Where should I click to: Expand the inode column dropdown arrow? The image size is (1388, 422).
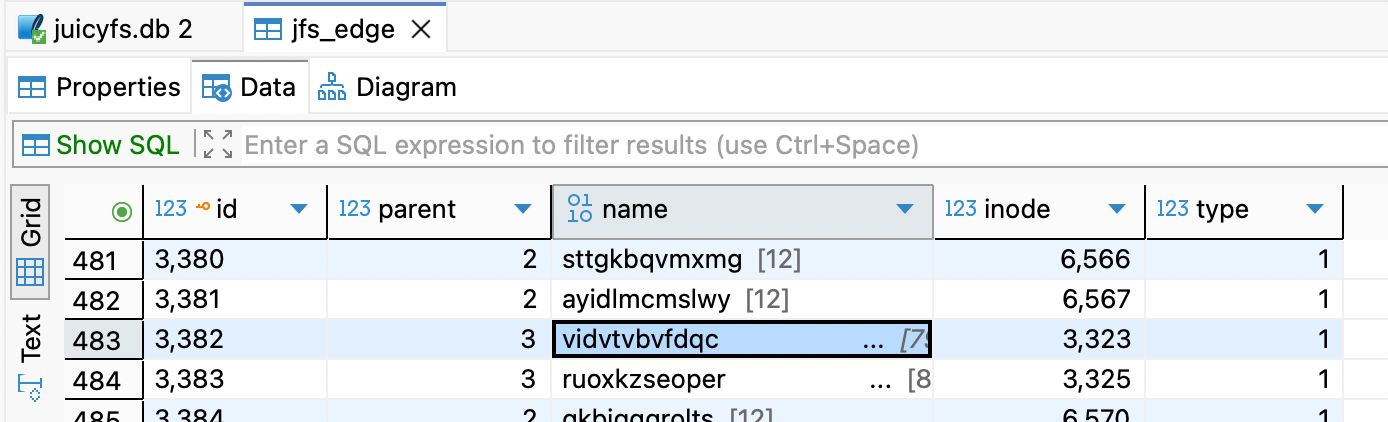(1117, 209)
